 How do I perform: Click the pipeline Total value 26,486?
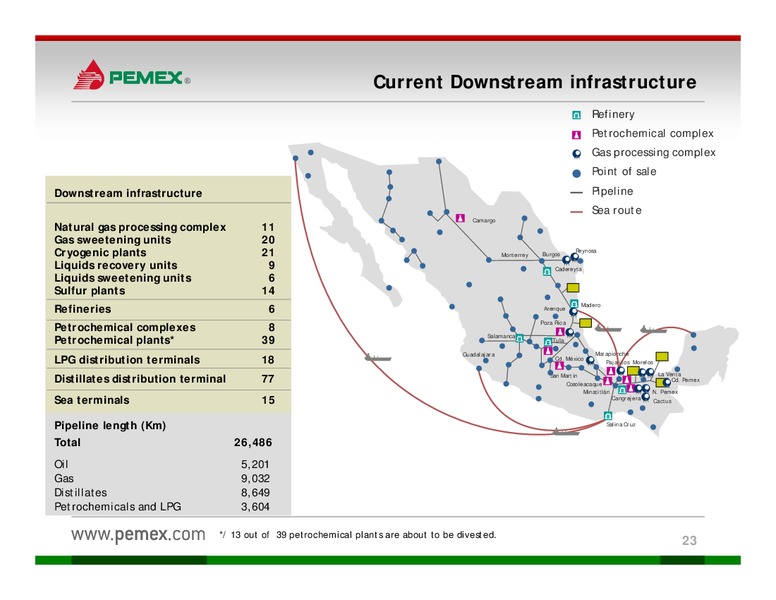pyautogui.click(x=253, y=443)
